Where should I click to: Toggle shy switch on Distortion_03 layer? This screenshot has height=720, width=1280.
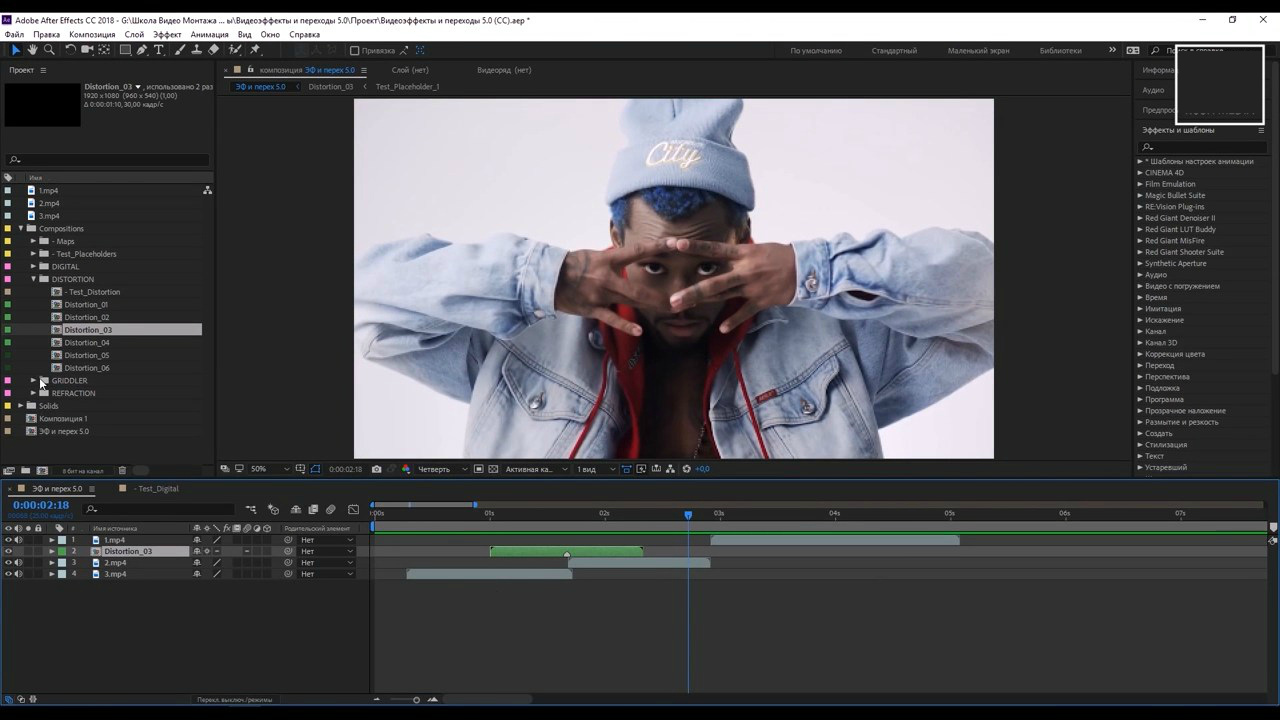point(197,551)
